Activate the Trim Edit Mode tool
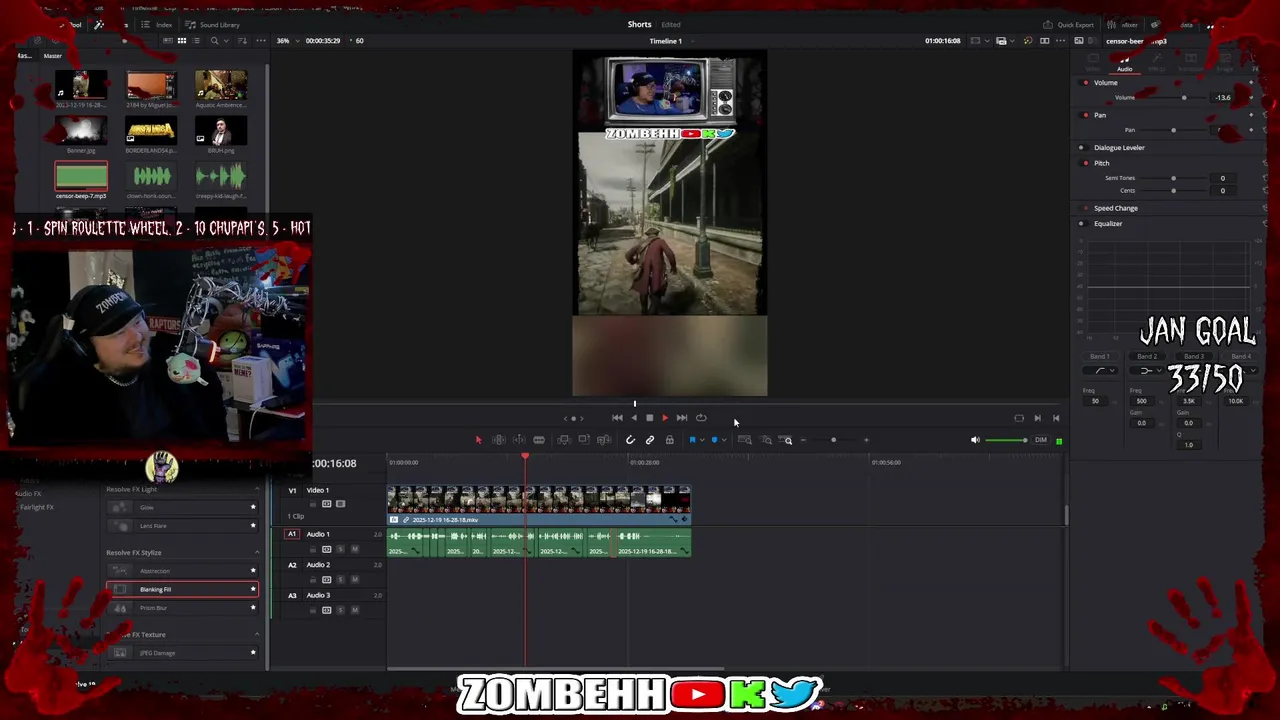 click(498, 440)
